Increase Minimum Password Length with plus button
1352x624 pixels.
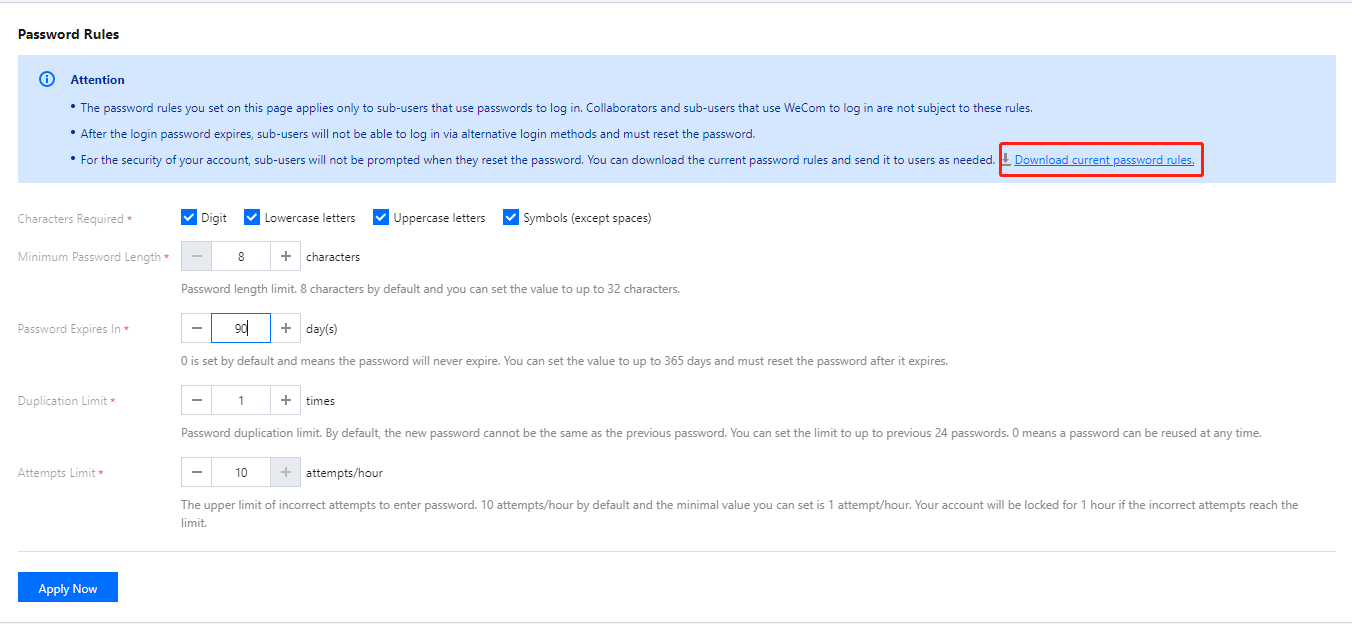[286, 257]
